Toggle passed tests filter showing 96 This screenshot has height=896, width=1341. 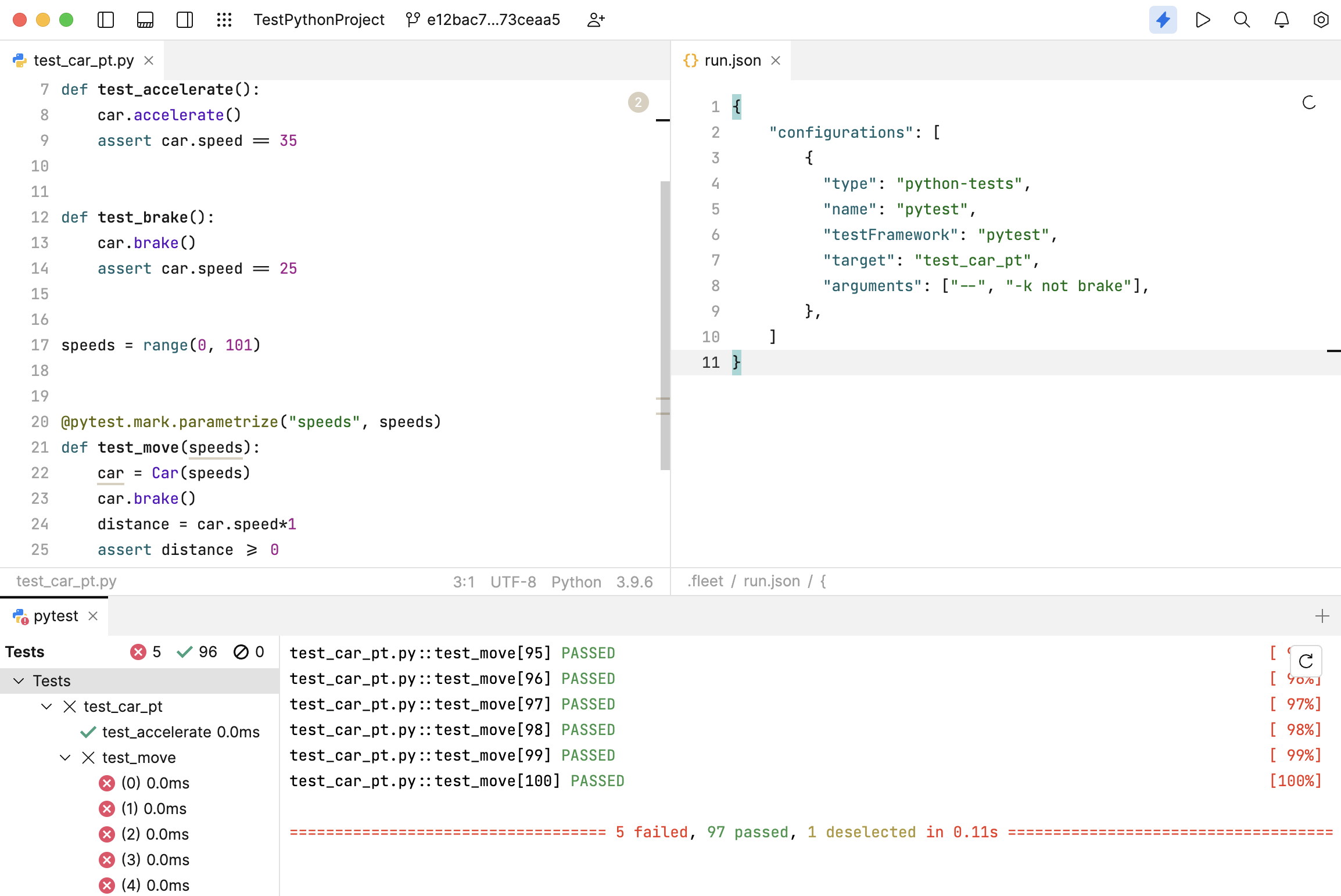pos(197,652)
